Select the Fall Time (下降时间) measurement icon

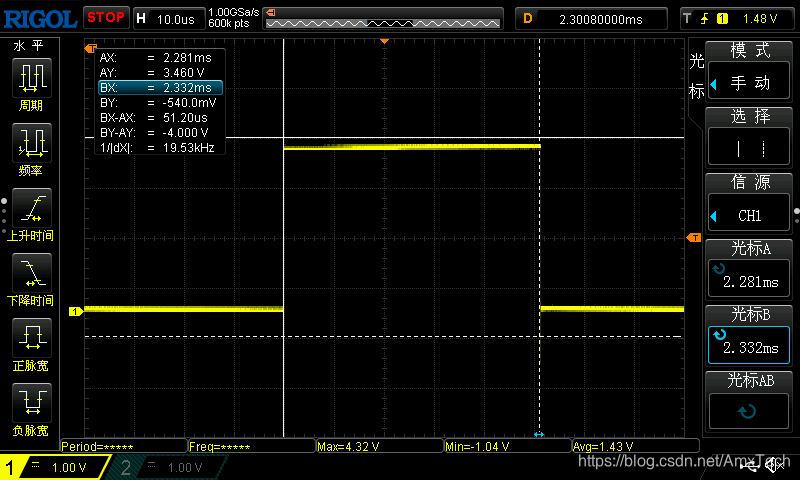(32, 273)
